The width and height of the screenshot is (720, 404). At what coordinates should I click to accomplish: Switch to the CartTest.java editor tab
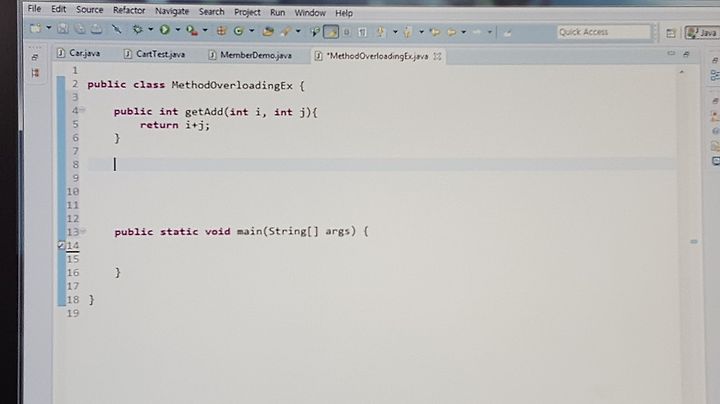tap(155, 54)
